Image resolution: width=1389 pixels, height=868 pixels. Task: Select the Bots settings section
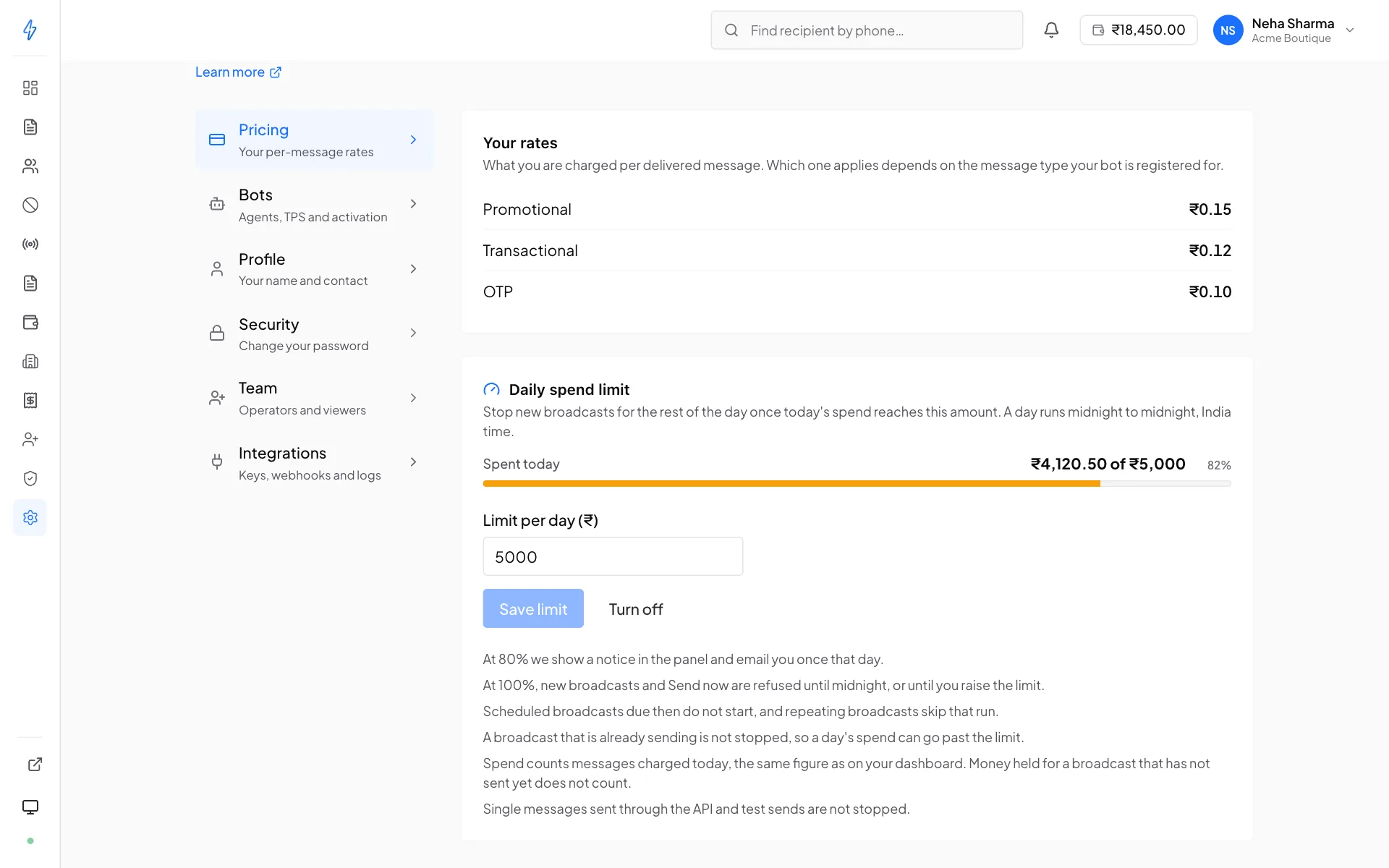point(314,205)
